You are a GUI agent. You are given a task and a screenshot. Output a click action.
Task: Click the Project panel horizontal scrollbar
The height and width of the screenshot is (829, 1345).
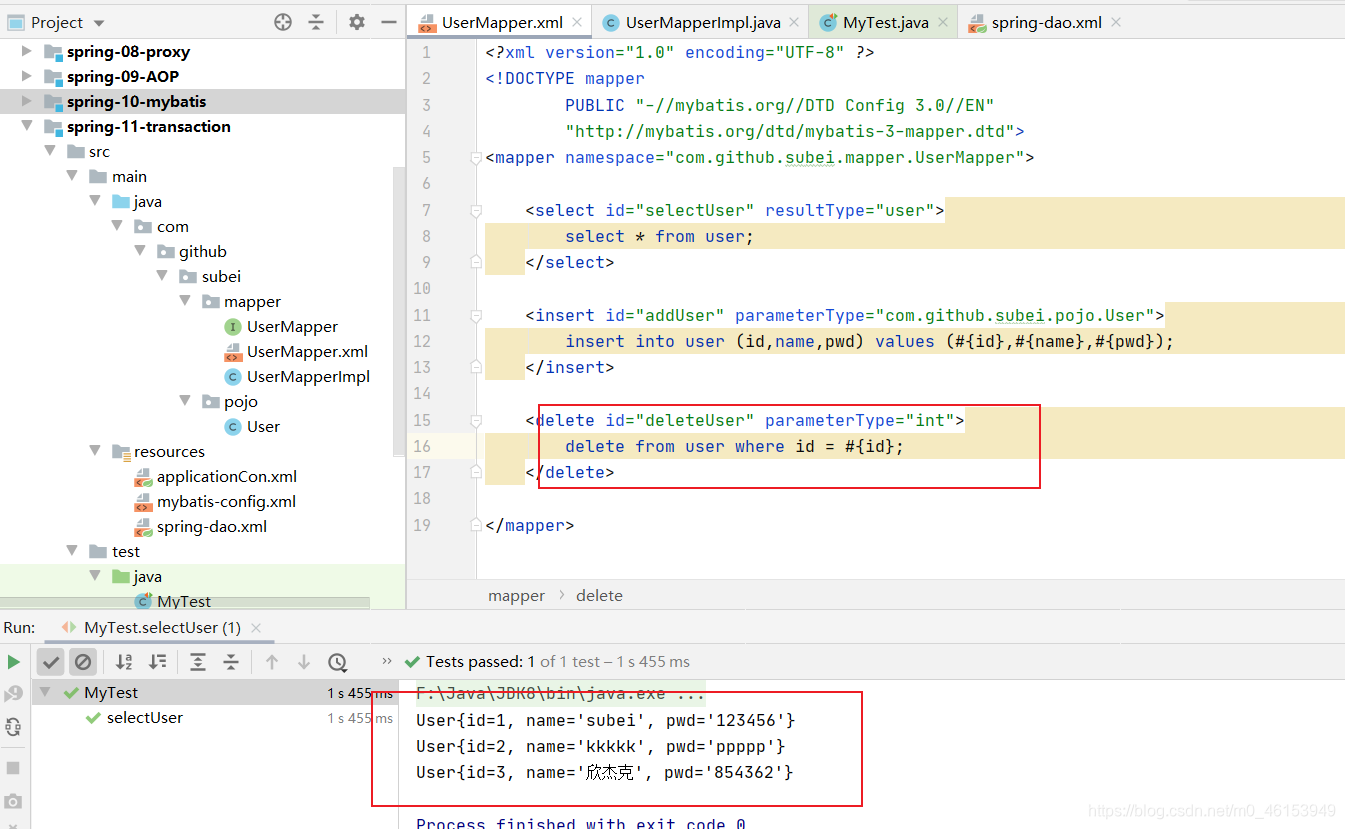(185, 603)
